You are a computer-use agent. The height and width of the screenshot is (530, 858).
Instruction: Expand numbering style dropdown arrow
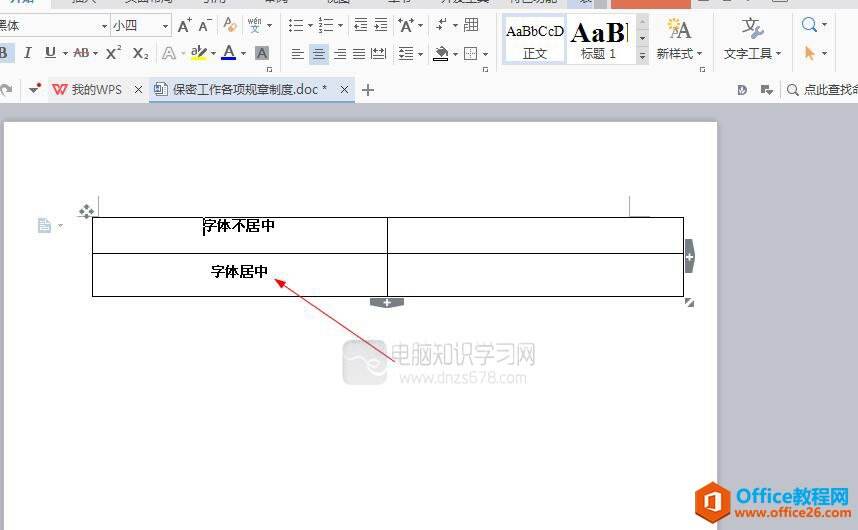(x=340, y=25)
